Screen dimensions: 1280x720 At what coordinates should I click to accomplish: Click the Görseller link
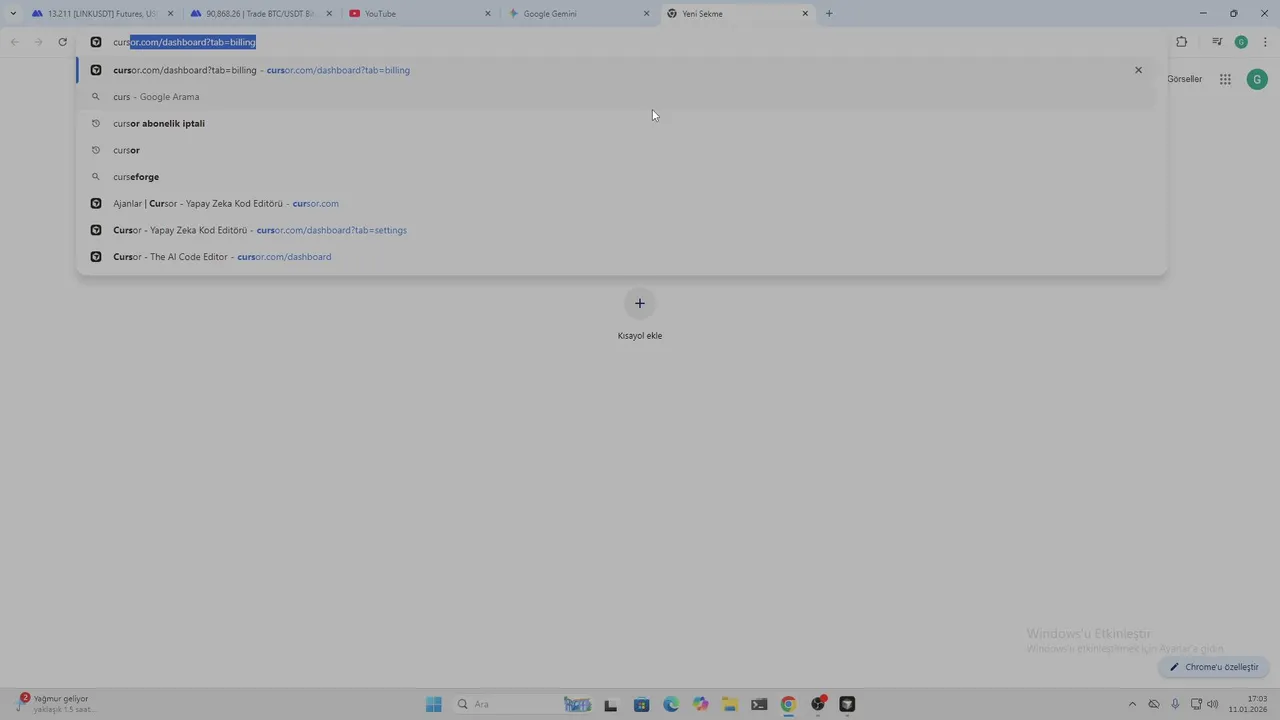[x=1185, y=79]
